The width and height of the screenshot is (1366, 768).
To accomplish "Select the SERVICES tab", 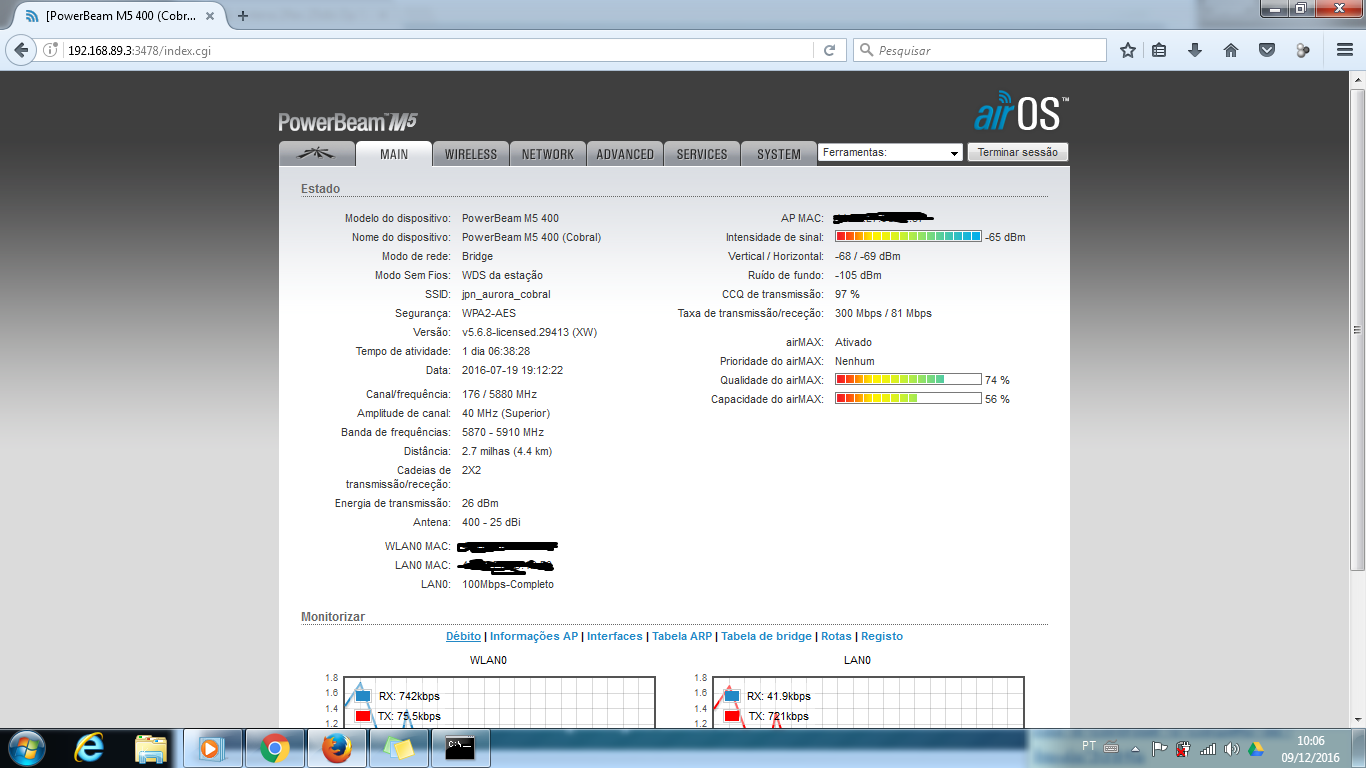I will 702,154.
